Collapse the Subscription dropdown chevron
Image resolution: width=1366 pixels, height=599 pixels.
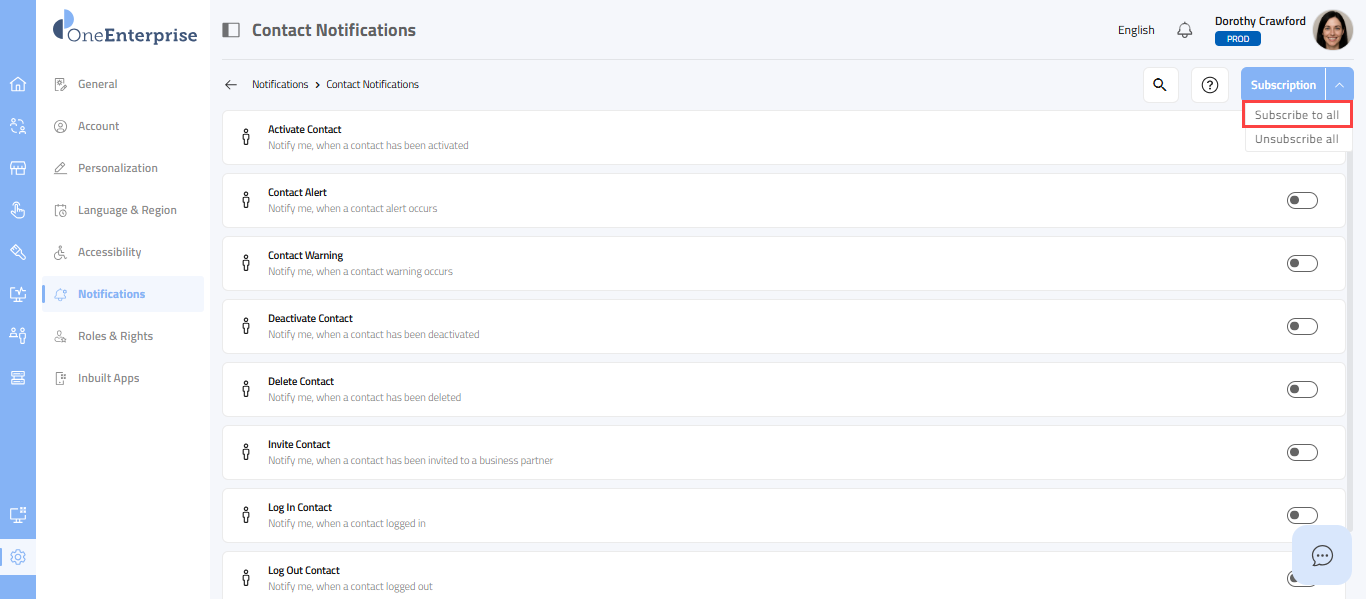pos(1339,85)
